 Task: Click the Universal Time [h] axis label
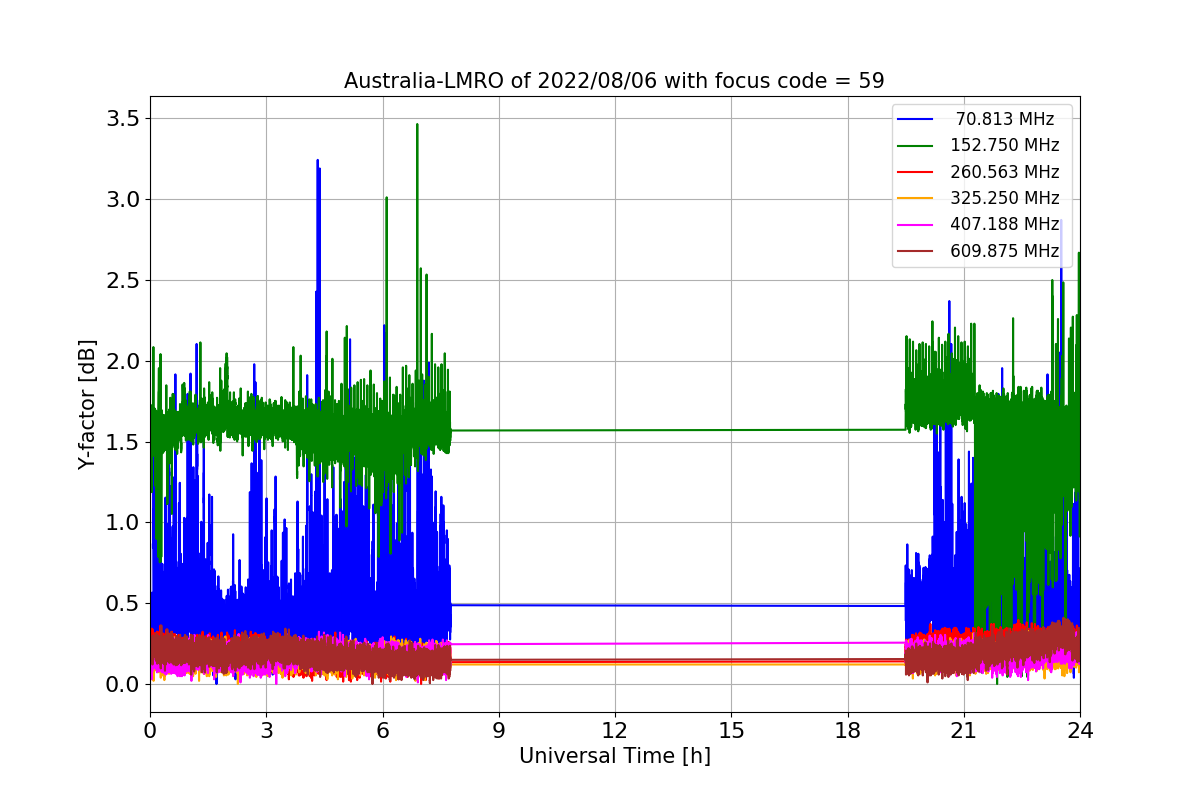click(x=614, y=757)
